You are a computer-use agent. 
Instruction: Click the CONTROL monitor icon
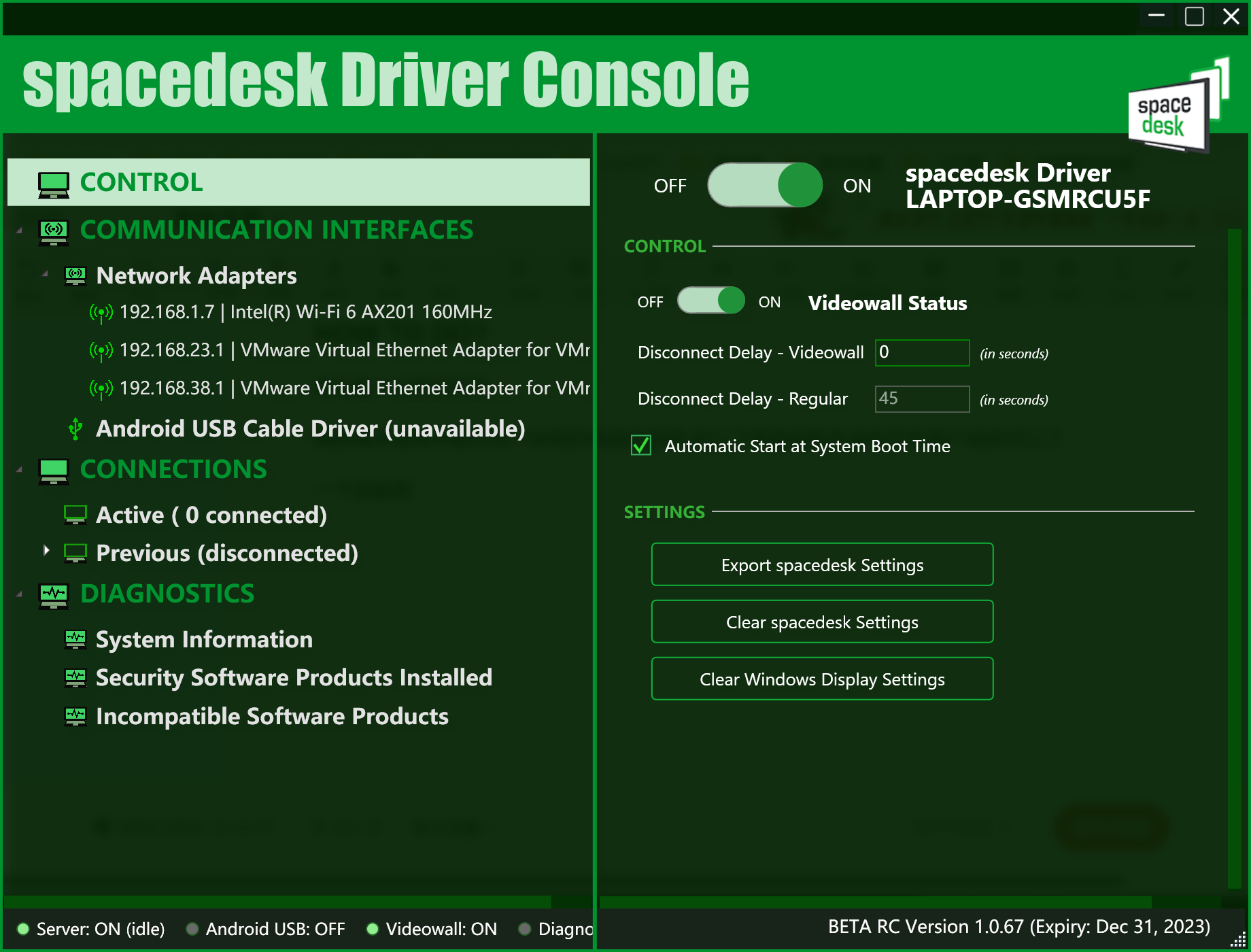pyautogui.click(x=54, y=184)
